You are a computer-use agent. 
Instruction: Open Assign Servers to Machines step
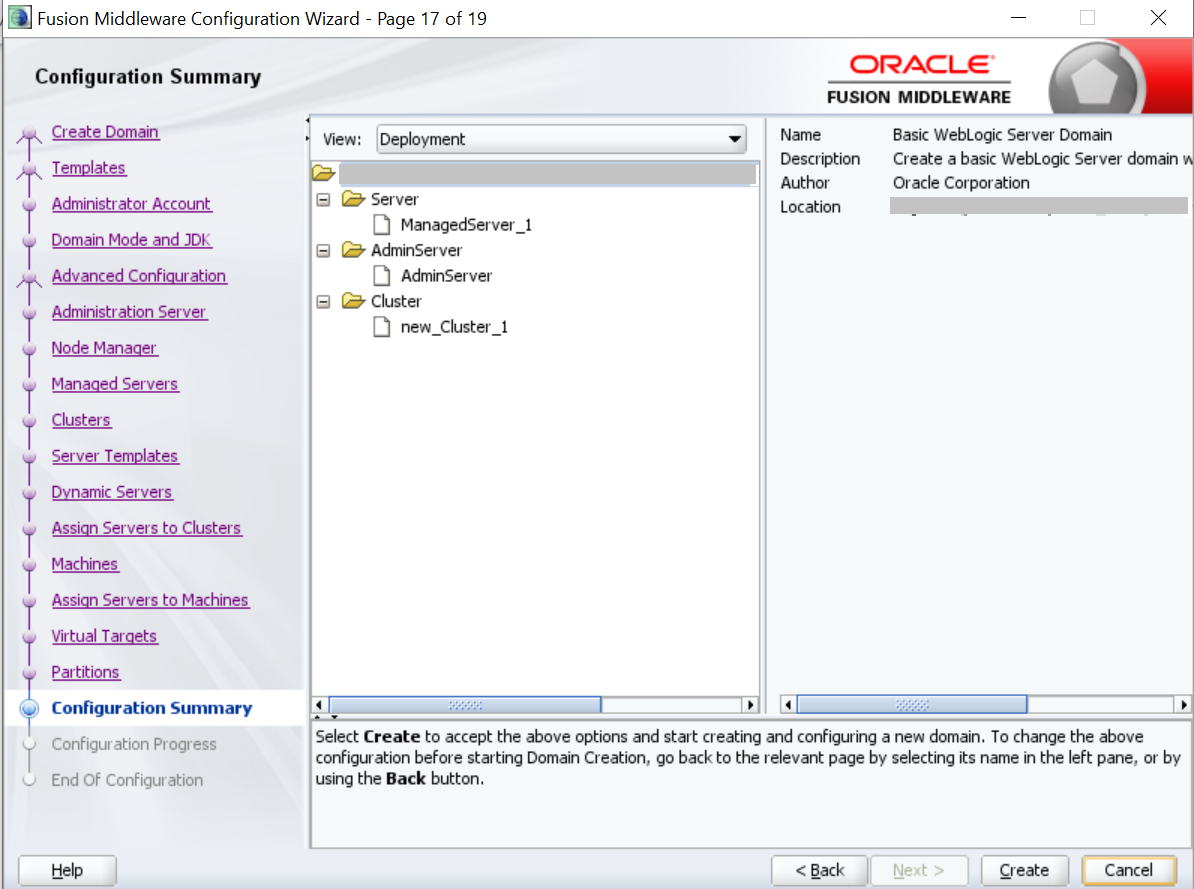coord(150,600)
